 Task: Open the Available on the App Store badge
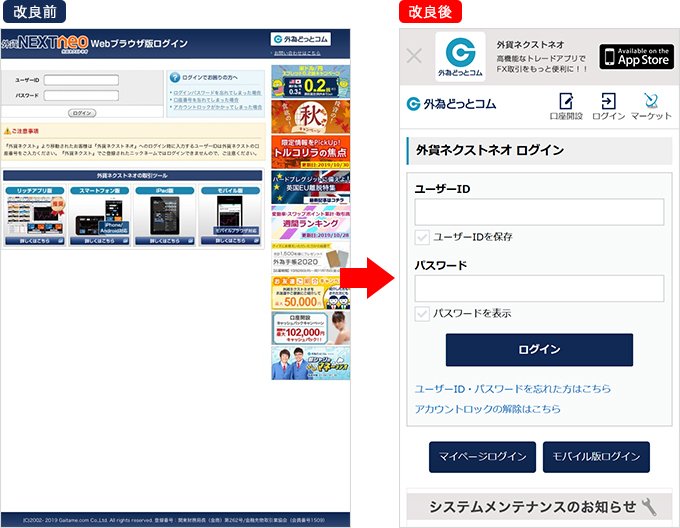coord(636,56)
